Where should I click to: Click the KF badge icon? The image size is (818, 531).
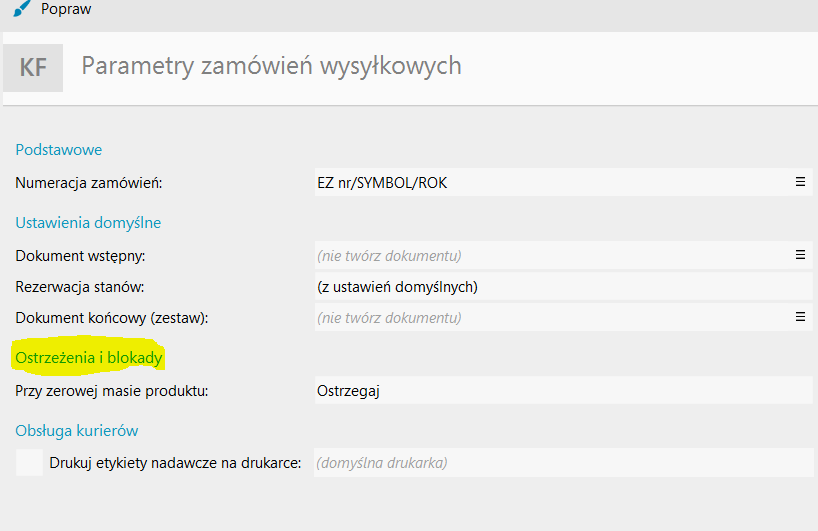point(34,67)
